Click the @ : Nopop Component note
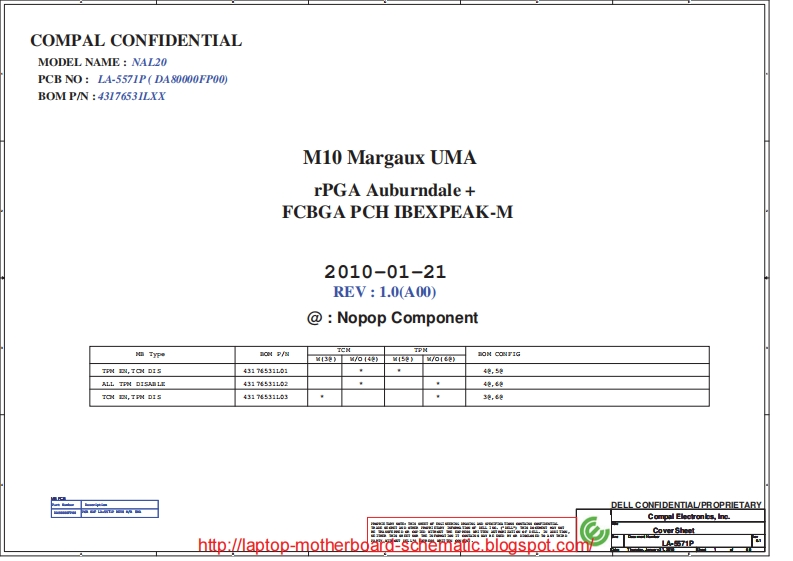The height and width of the screenshot is (561, 793). pos(392,318)
